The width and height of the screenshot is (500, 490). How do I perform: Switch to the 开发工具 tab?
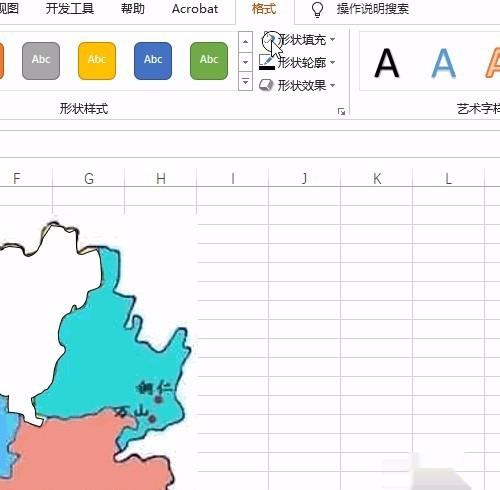[x=70, y=9]
